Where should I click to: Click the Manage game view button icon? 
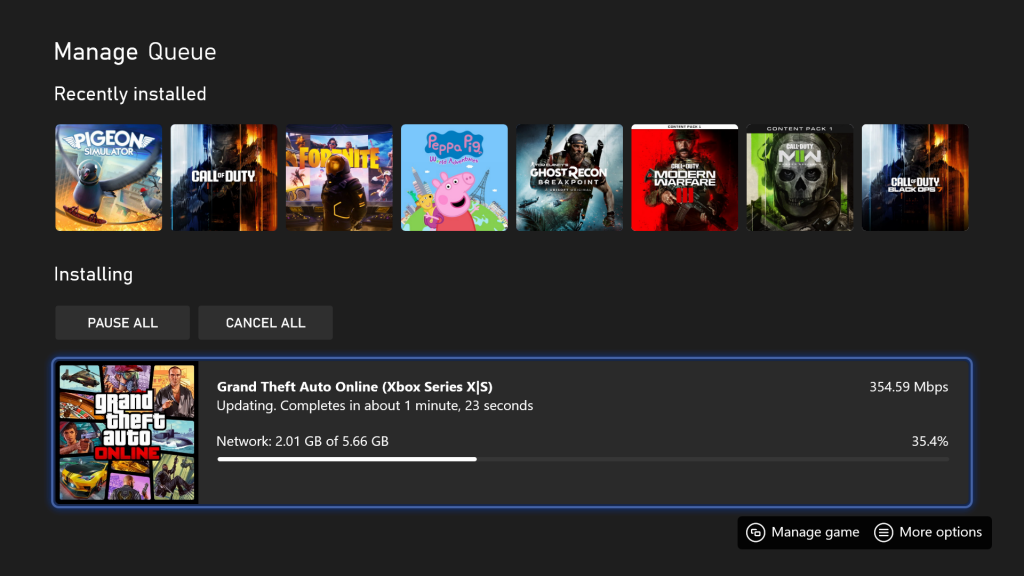(756, 532)
